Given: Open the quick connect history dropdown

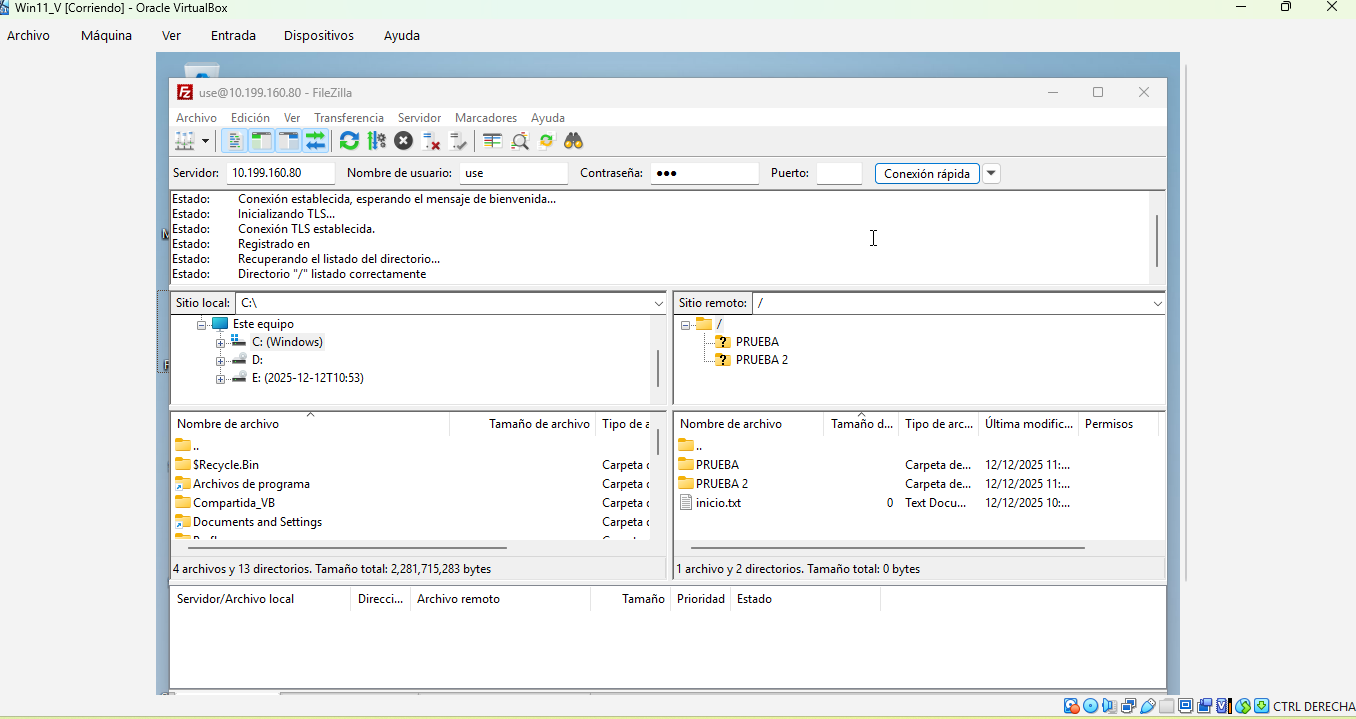Looking at the screenshot, I should point(991,173).
